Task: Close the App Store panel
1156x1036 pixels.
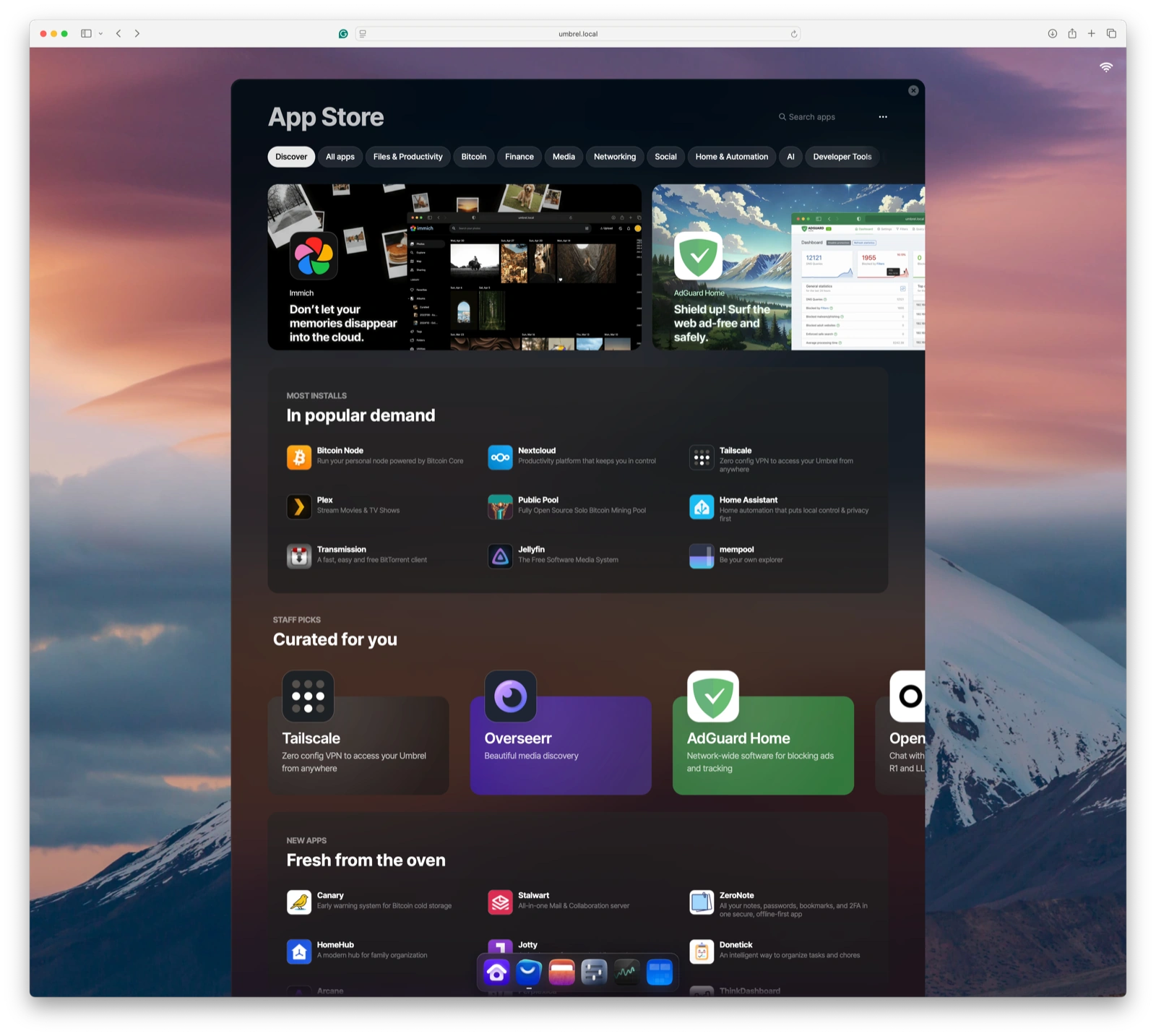Action: tap(913, 90)
